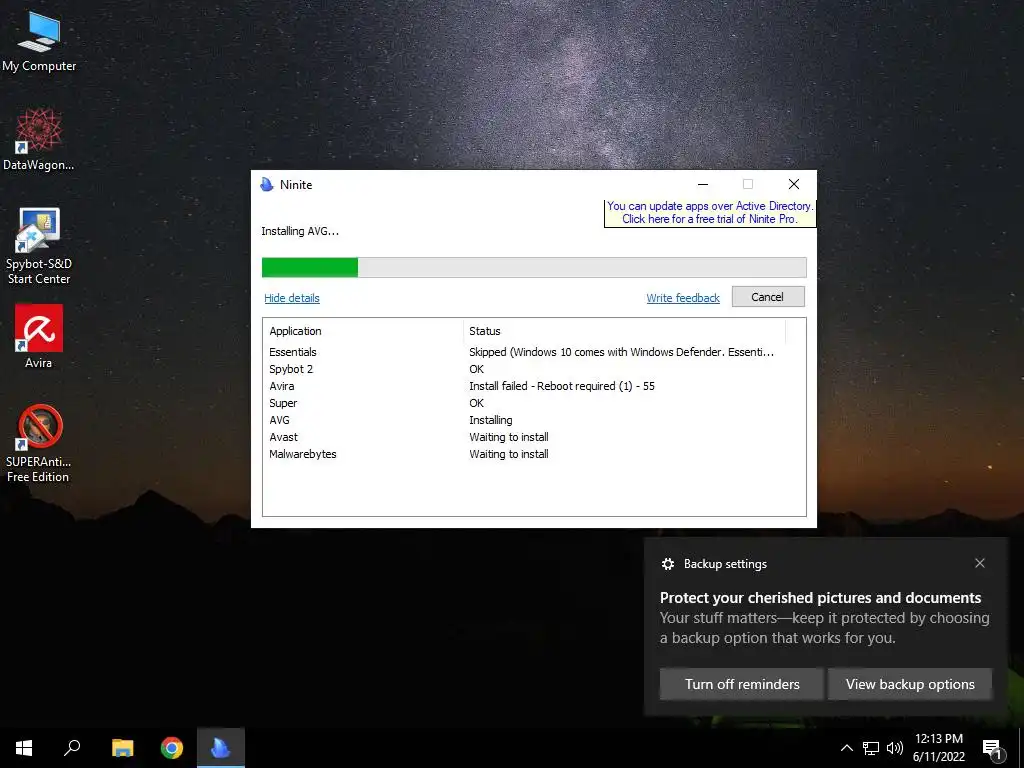The width and height of the screenshot is (1024, 768).
Task: Click 'Protect your cherished pictures' notification heading
Action: (820, 598)
